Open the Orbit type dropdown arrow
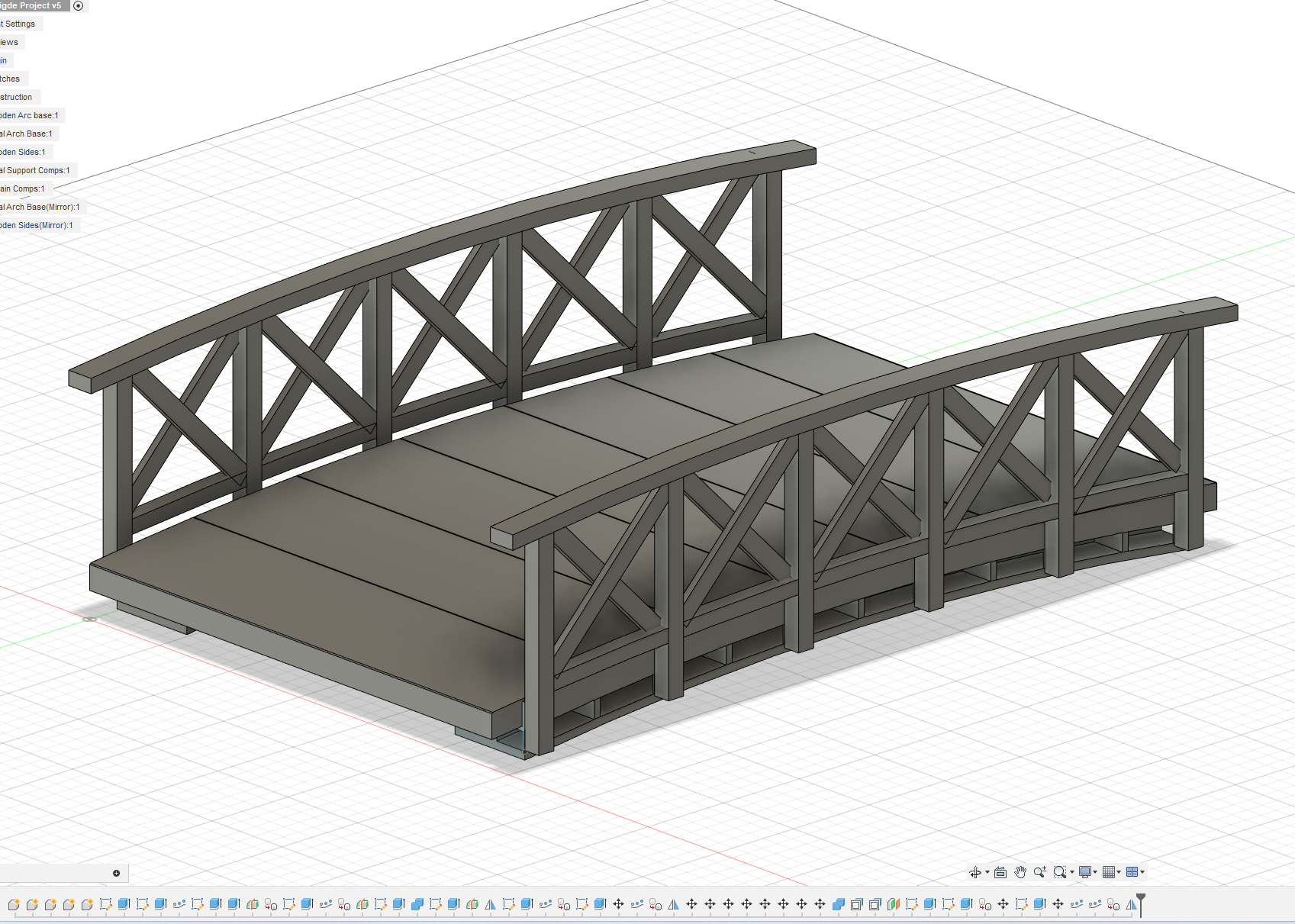The width and height of the screenshot is (1295, 924). click(x=987, y=872)
